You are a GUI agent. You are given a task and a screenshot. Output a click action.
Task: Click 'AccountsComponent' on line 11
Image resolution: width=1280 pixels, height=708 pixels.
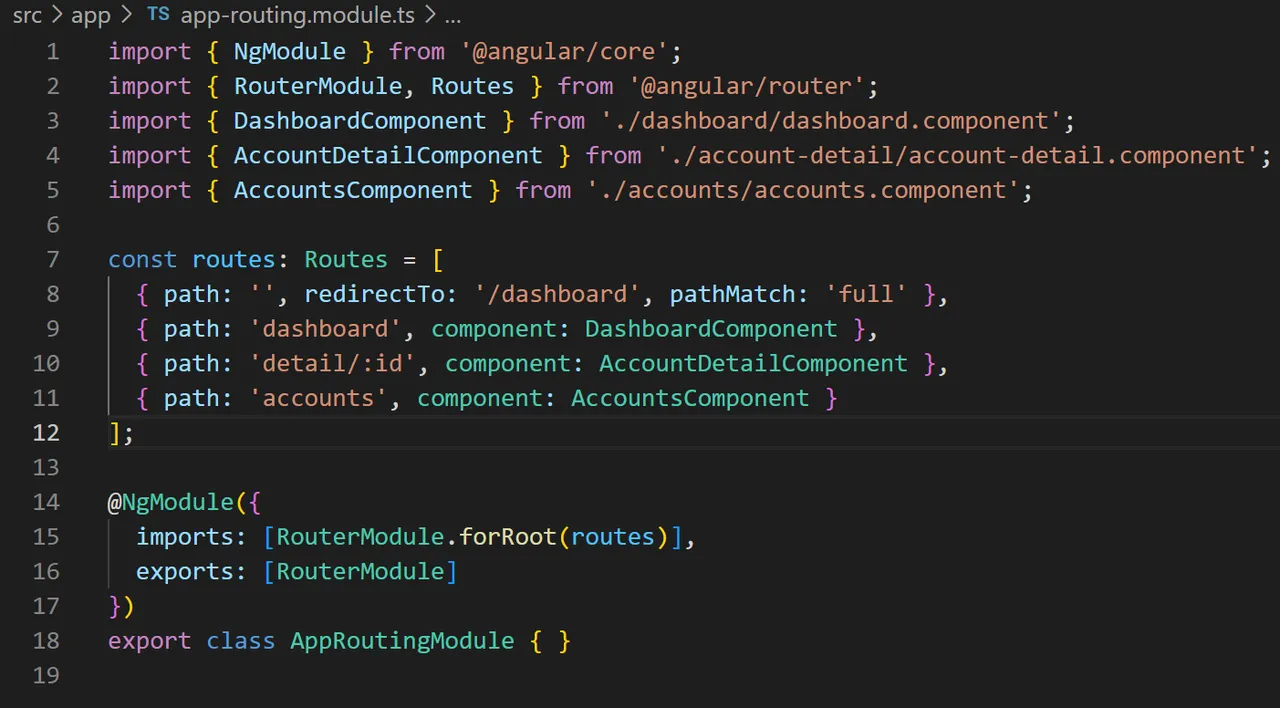click(690, 398)
